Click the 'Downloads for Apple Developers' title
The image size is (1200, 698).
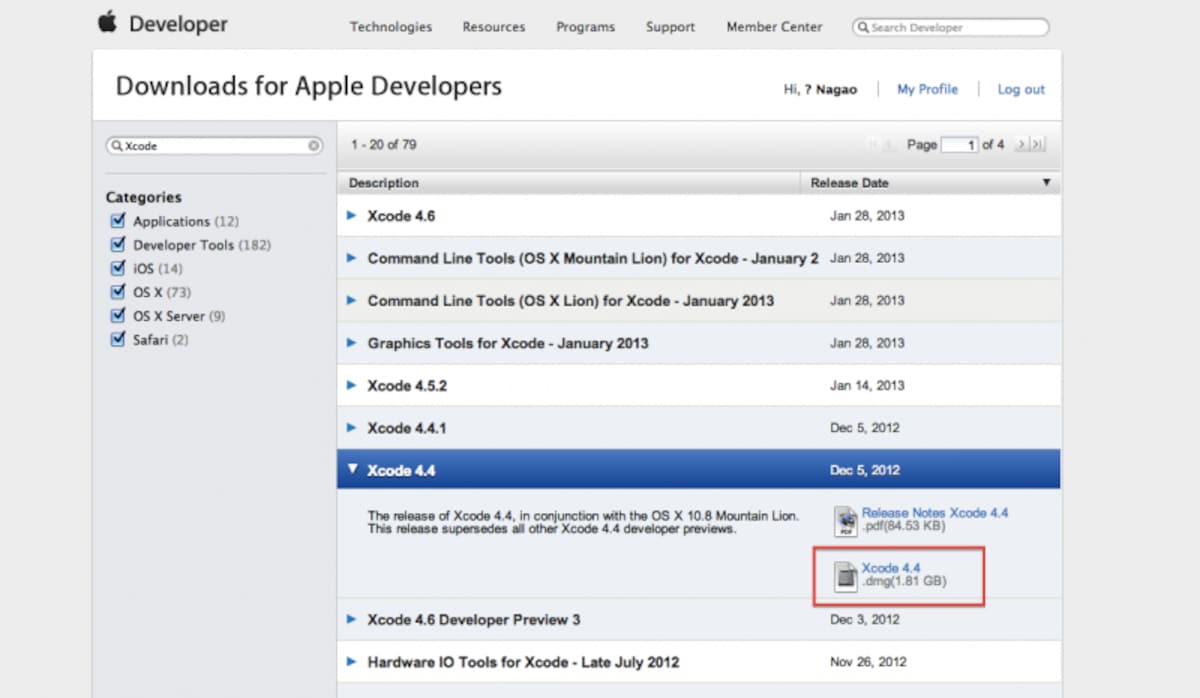click(x=309, y=86)
